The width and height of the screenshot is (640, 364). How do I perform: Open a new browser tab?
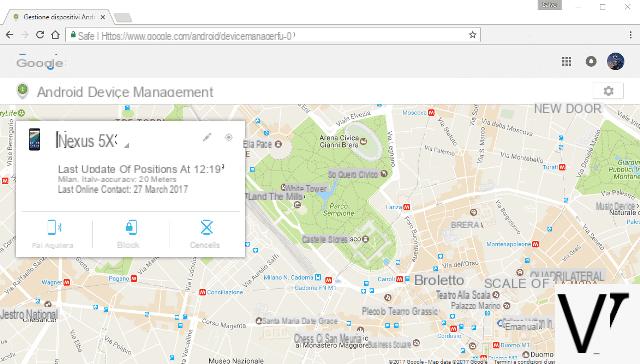click(123, 18)
